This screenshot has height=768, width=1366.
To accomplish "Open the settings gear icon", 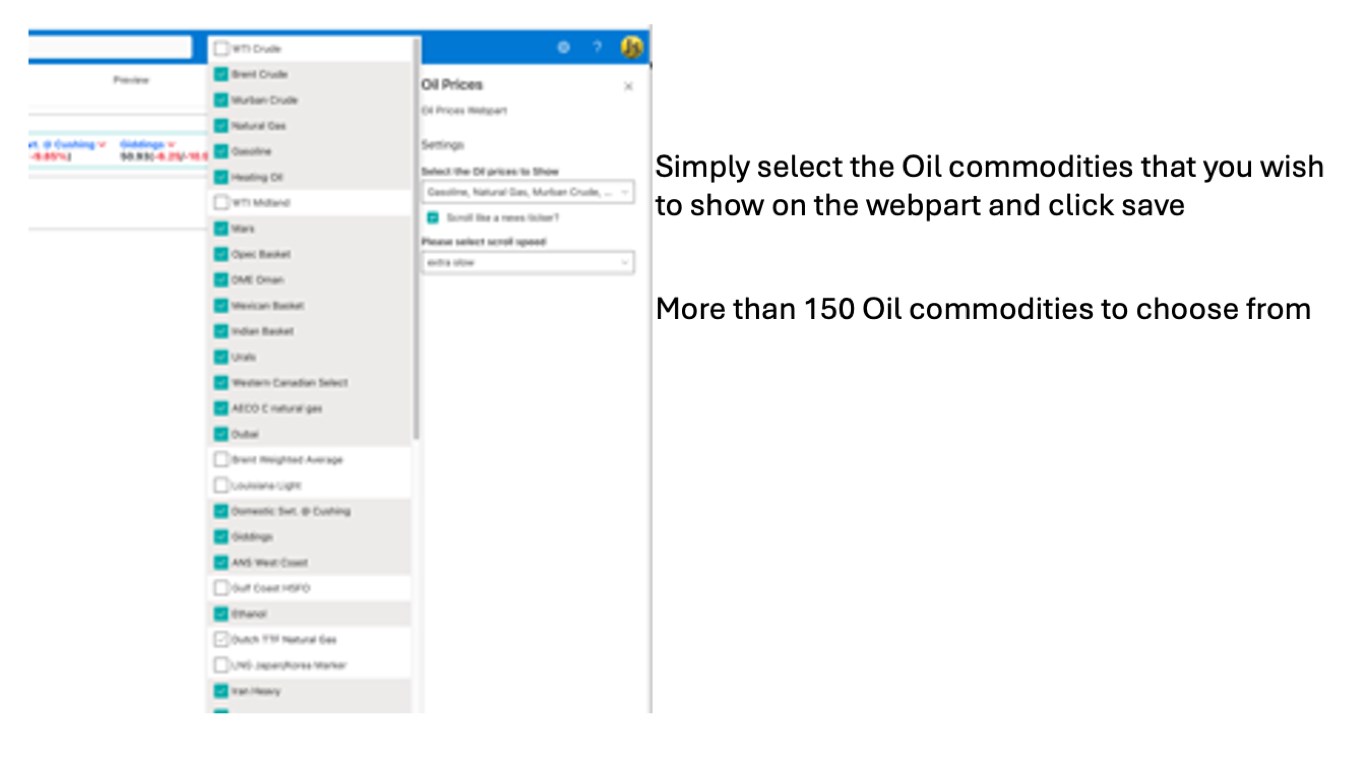I will click(x=564, y=47).
